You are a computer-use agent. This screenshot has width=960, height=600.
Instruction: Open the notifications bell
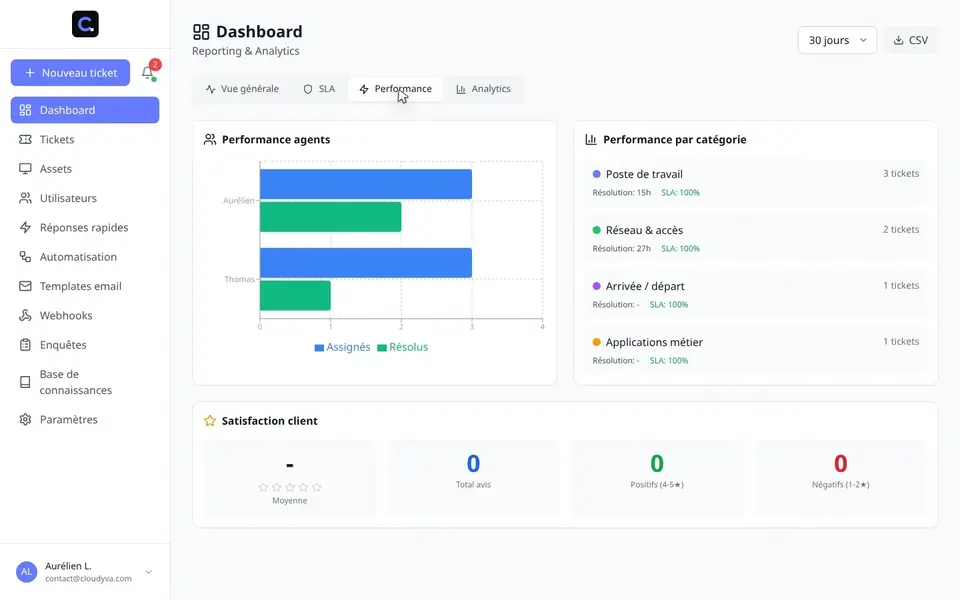(148, 73)
